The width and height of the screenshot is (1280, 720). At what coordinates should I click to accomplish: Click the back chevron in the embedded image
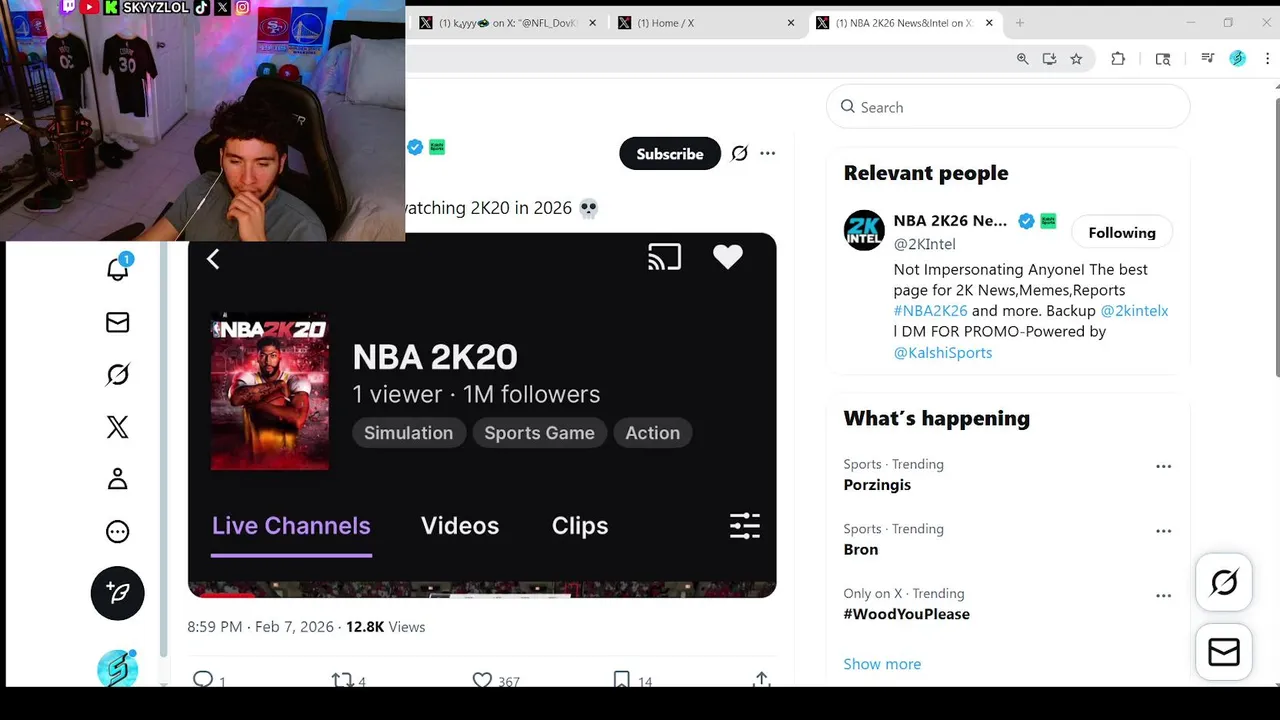pos(213,259)
